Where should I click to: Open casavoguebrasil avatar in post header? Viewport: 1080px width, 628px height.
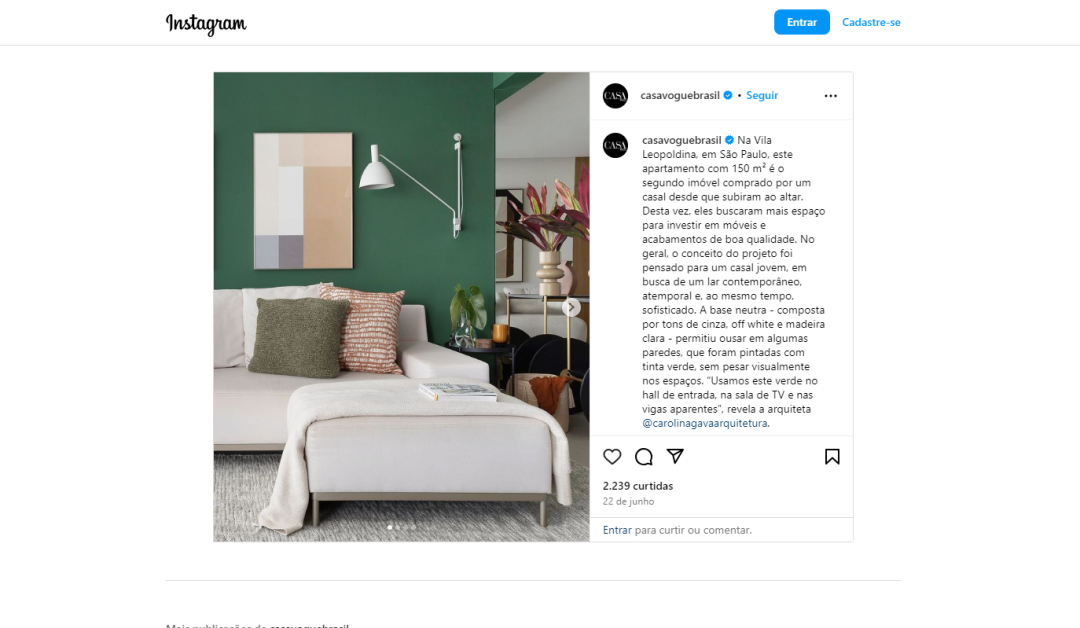point(615,96)
